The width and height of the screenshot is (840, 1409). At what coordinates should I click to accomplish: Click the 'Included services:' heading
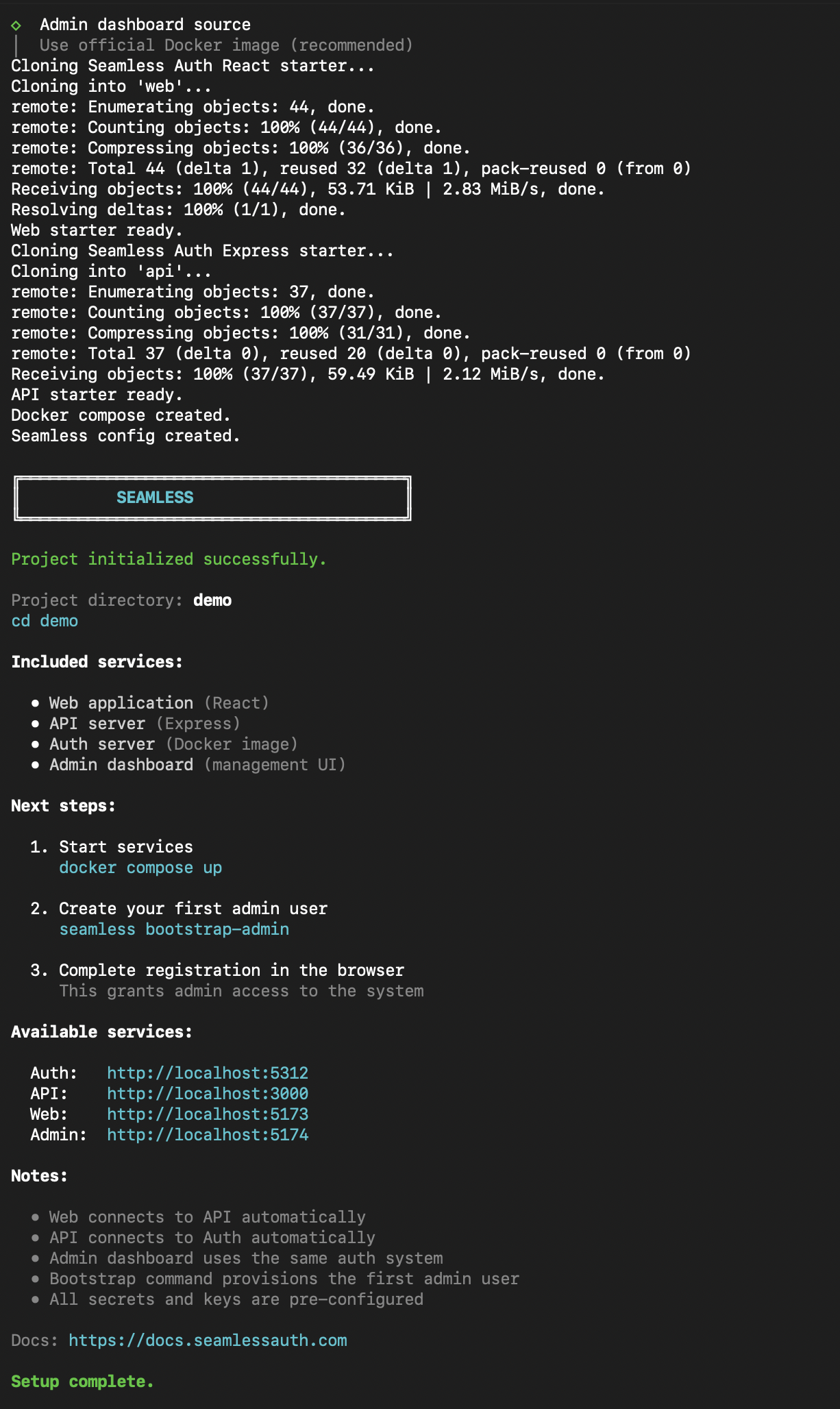coord(97,662)
